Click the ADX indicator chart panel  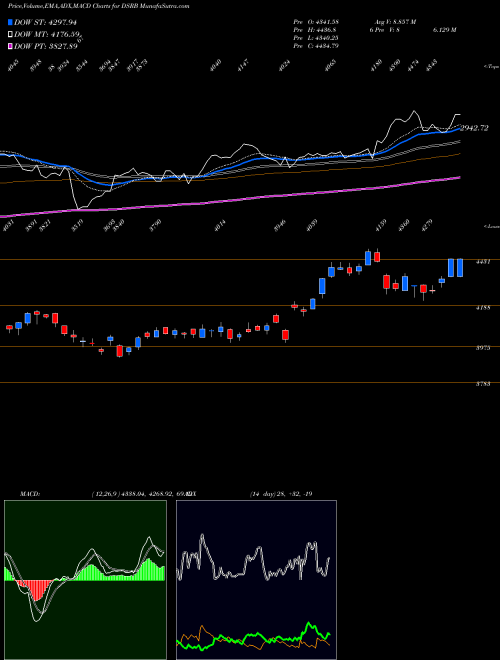pyautogui.click(x=256, y=580)
